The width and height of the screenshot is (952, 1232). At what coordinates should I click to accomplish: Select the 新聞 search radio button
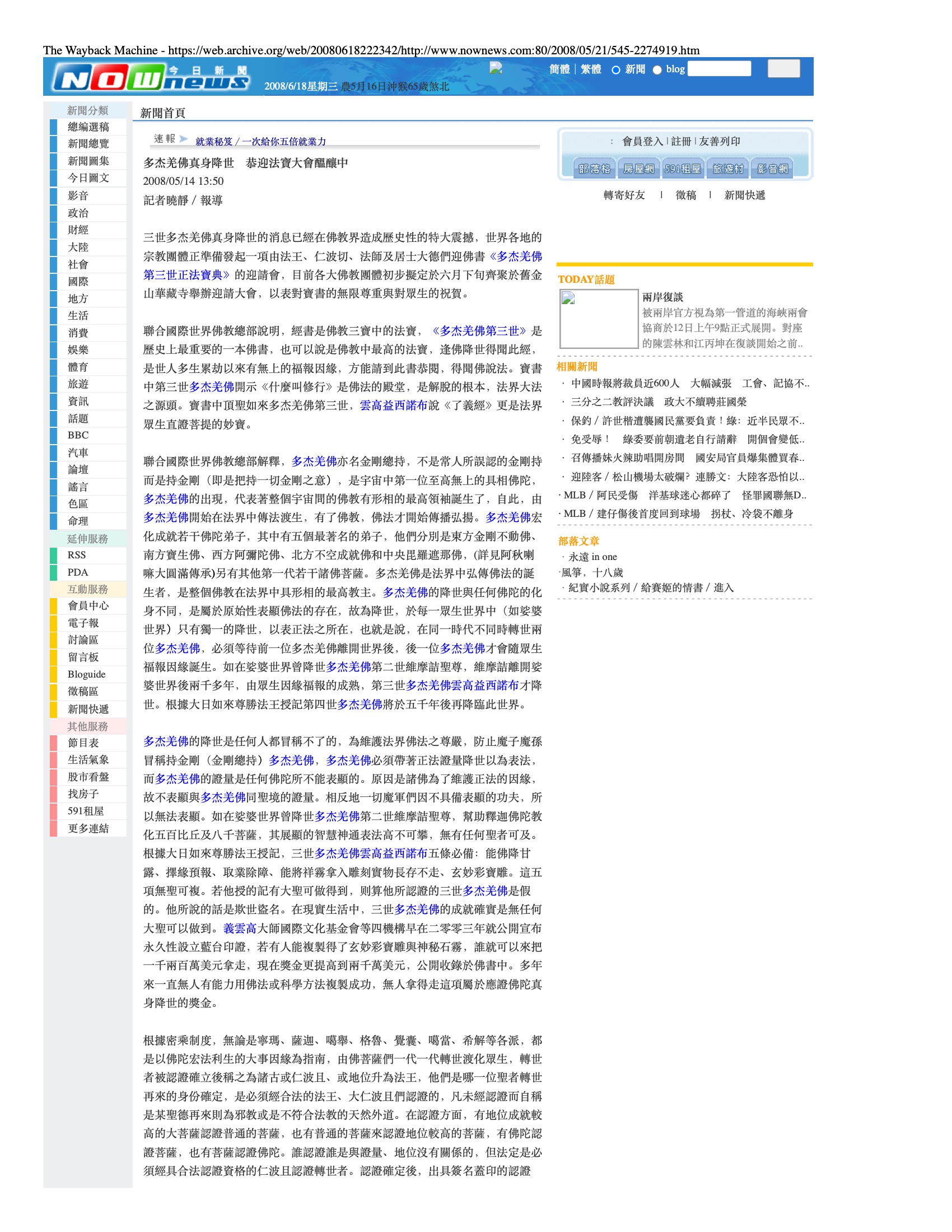pyautogui.click(x=616, y=70)
